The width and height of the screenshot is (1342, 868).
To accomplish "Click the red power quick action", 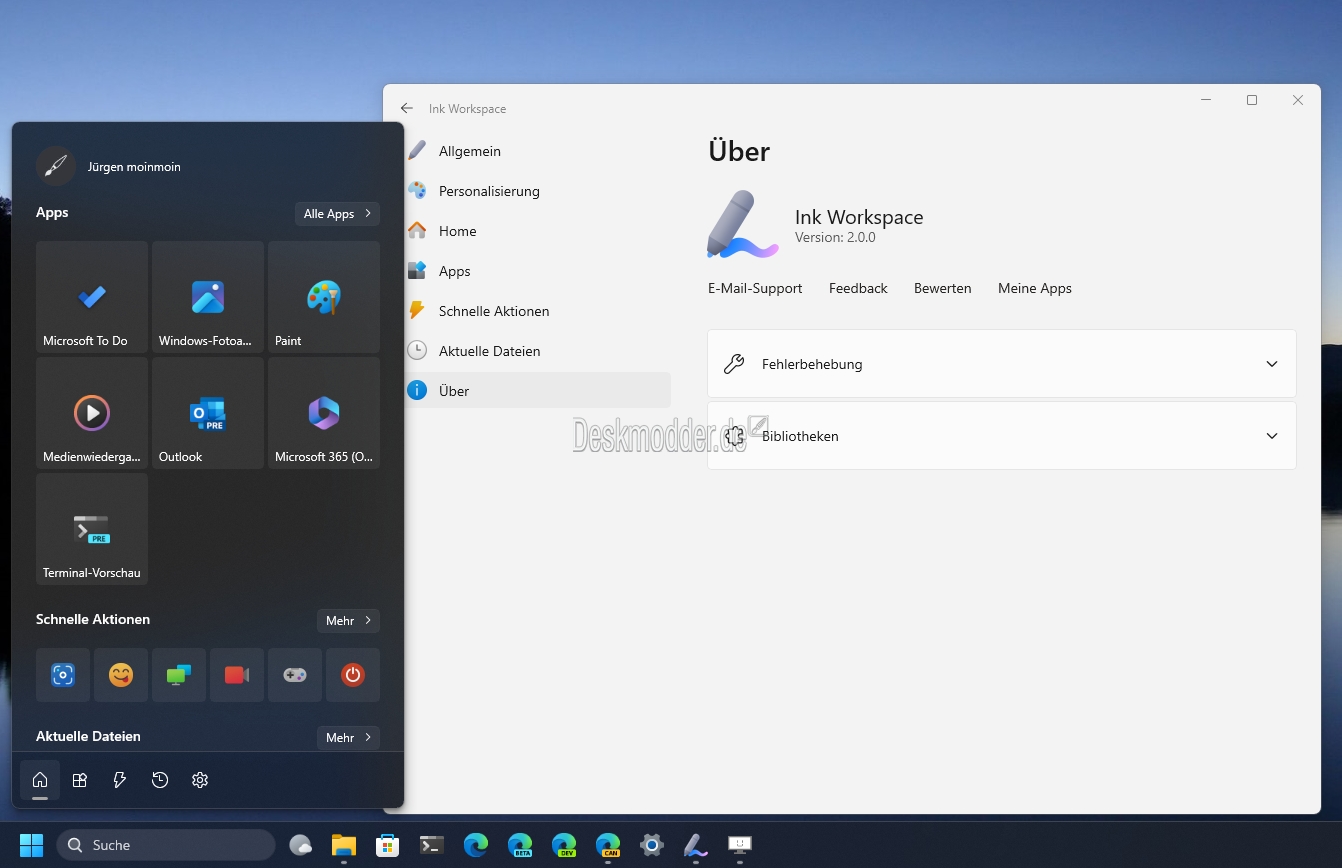I will point(353,675).
